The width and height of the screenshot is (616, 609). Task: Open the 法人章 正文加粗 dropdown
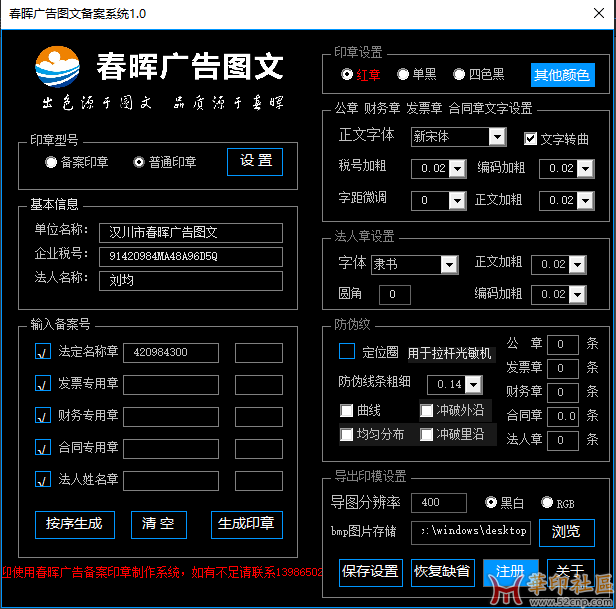(x=578, y=265)
